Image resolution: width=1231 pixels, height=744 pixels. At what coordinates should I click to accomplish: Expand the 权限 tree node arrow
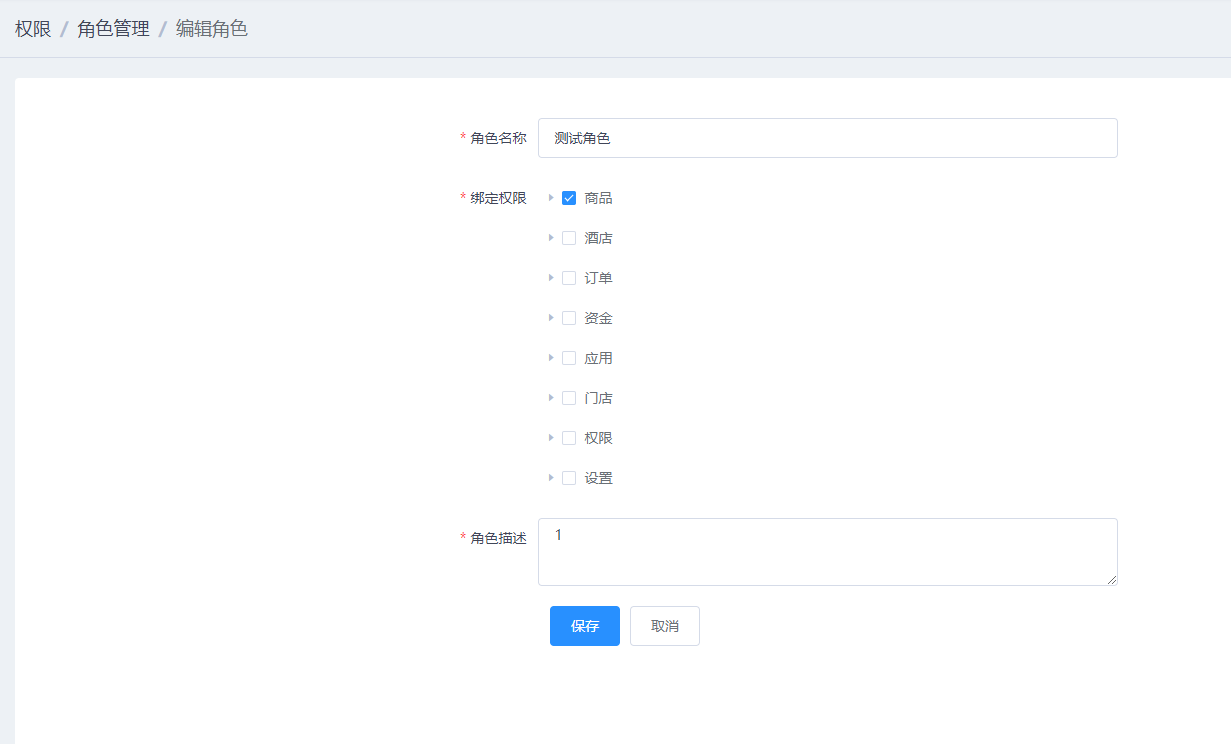tap(550, 438)
